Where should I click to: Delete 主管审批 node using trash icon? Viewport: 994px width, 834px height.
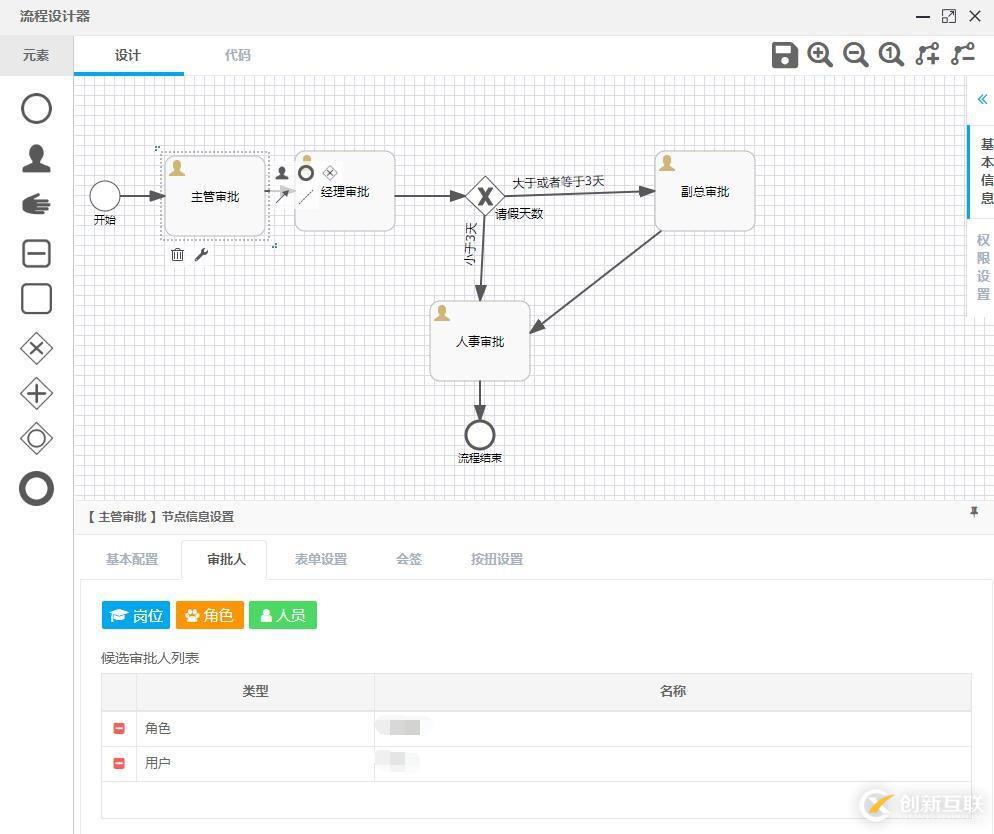tap(177, 254)
